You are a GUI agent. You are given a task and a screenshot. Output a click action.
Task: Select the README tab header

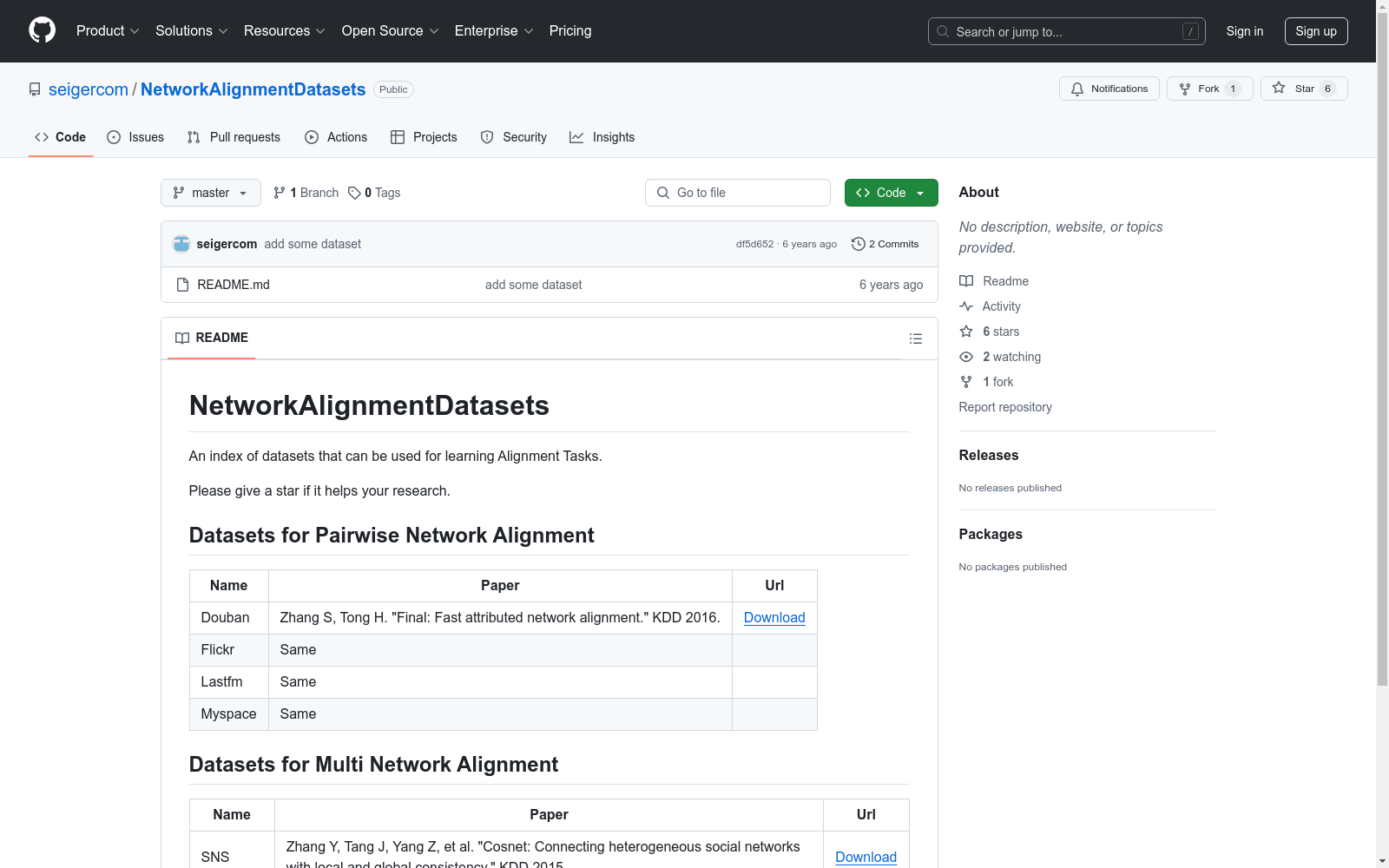click(212, 338)
